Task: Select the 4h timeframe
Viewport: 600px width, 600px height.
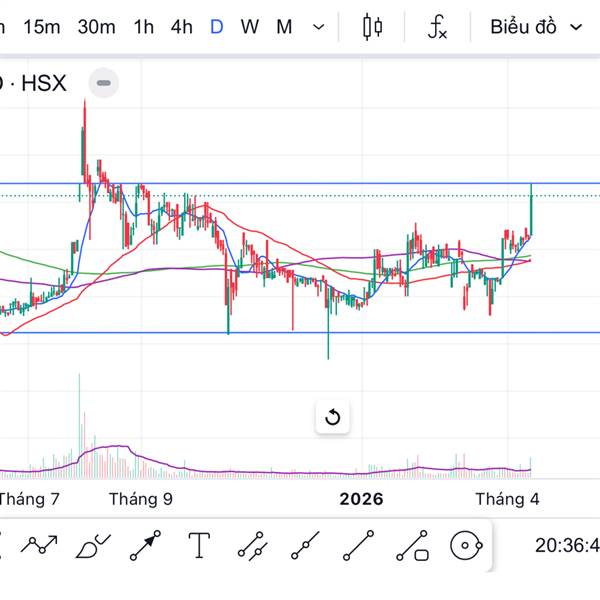Action: click(181, 27)
